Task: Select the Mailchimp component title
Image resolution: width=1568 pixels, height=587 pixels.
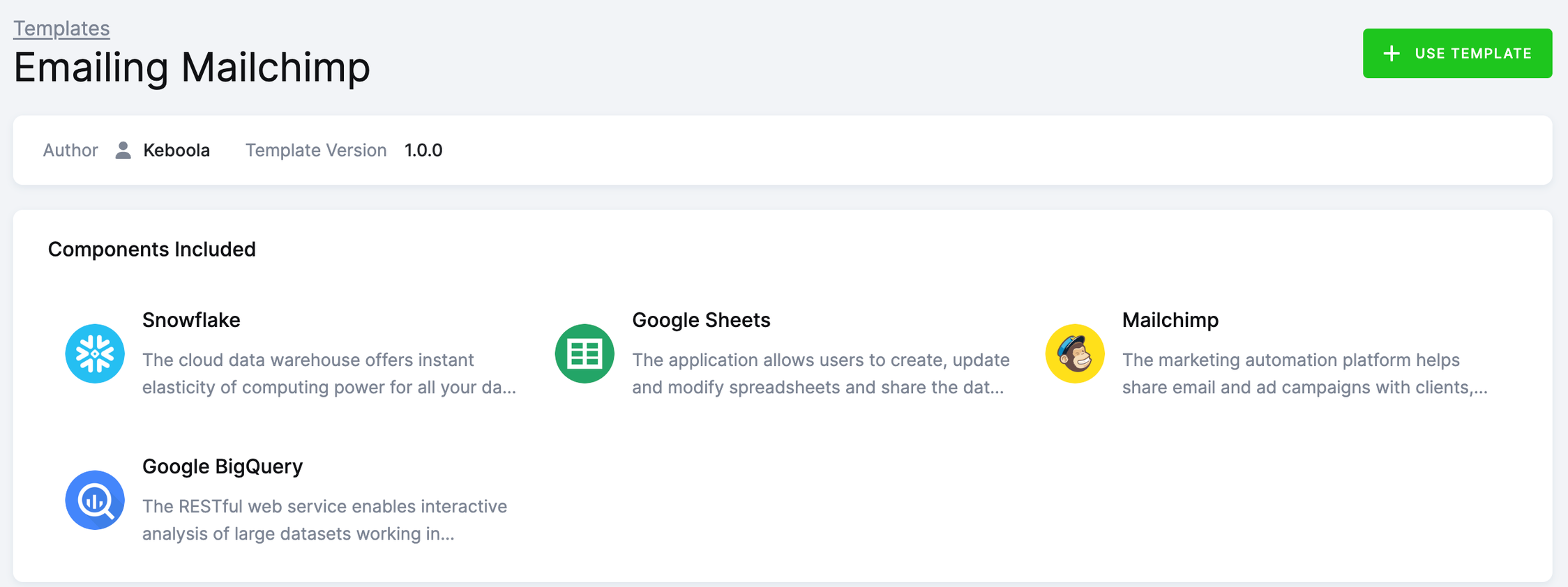Action: [1170, 319]
